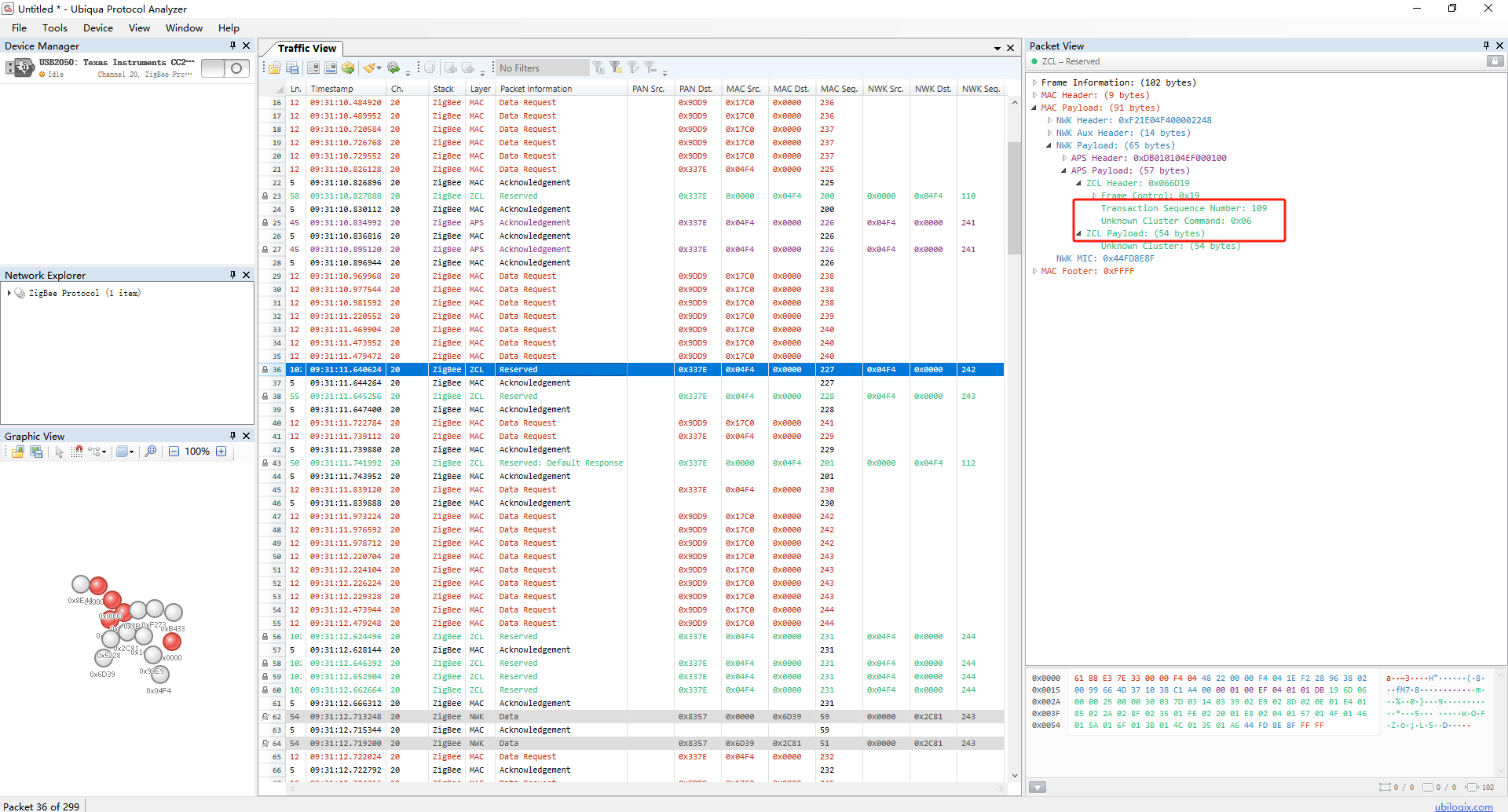The height and width of the screenshot is (812, 1508).
Task: Click the zoom-to-fit magnifier icon
Action: point(151,452)
